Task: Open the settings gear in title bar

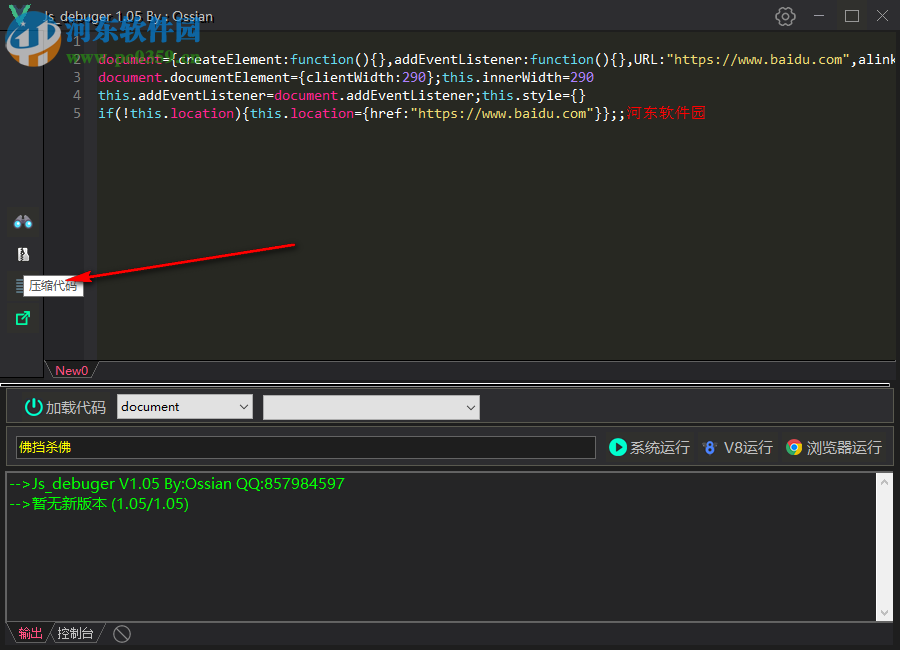Action: [785, 16]
